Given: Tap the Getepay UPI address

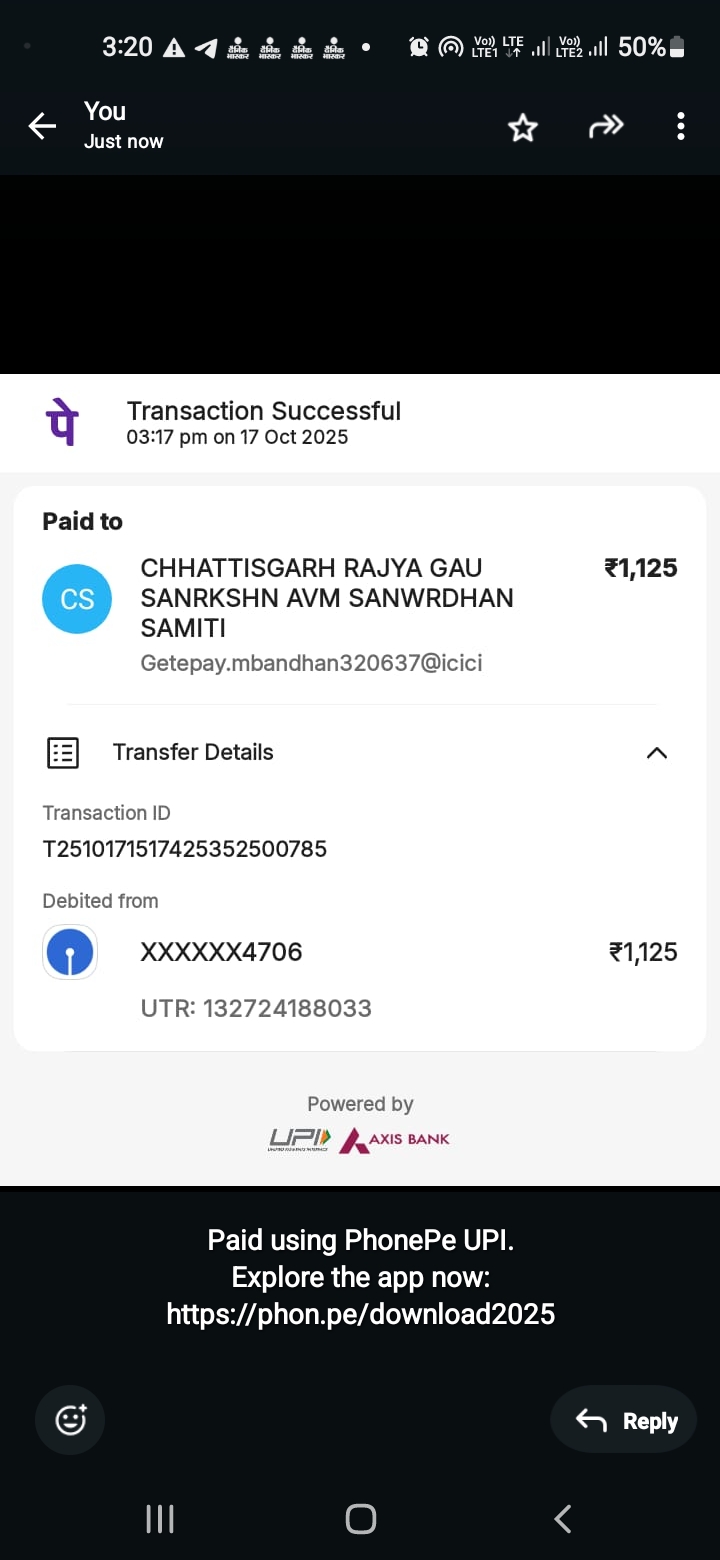Looking at the screenshot, I should point(312,663).
